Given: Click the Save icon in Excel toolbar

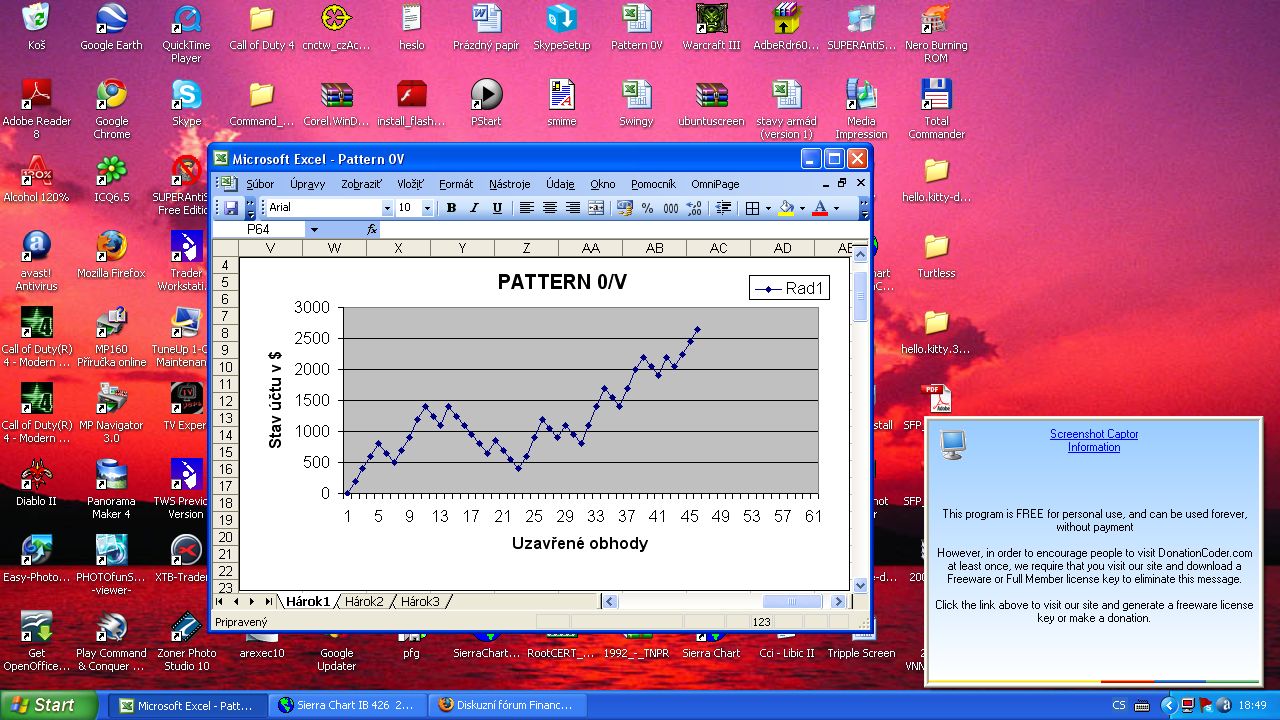Looking at the screenshot, I should [x=231, y=208].
